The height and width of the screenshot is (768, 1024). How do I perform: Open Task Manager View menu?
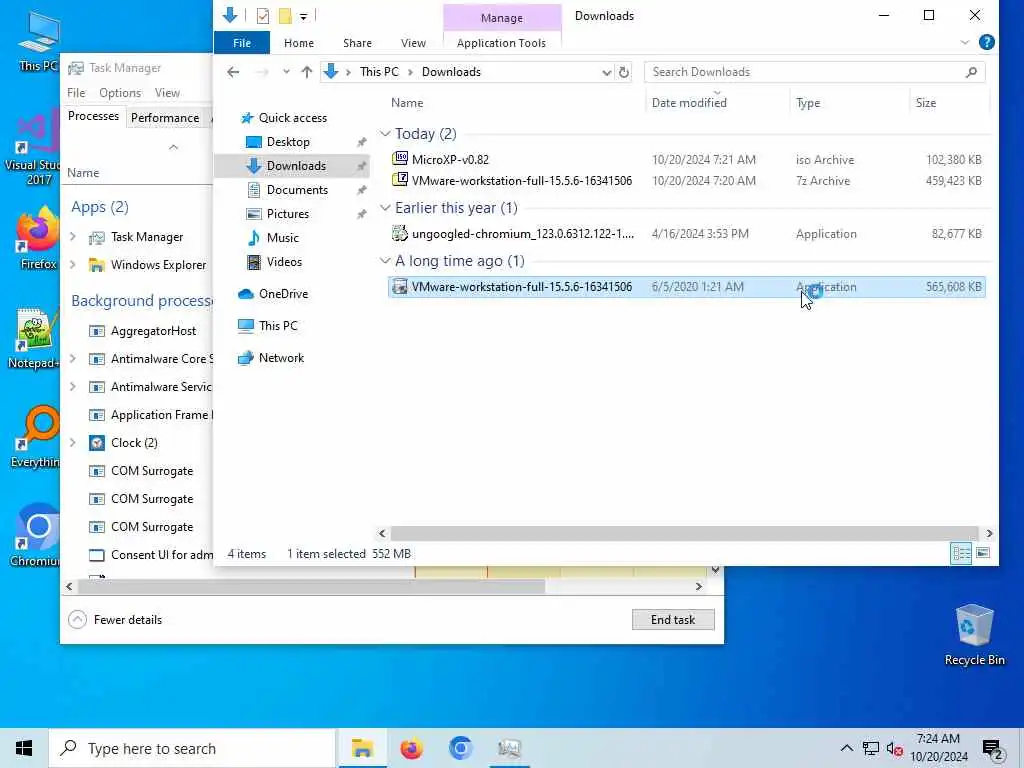167,93
